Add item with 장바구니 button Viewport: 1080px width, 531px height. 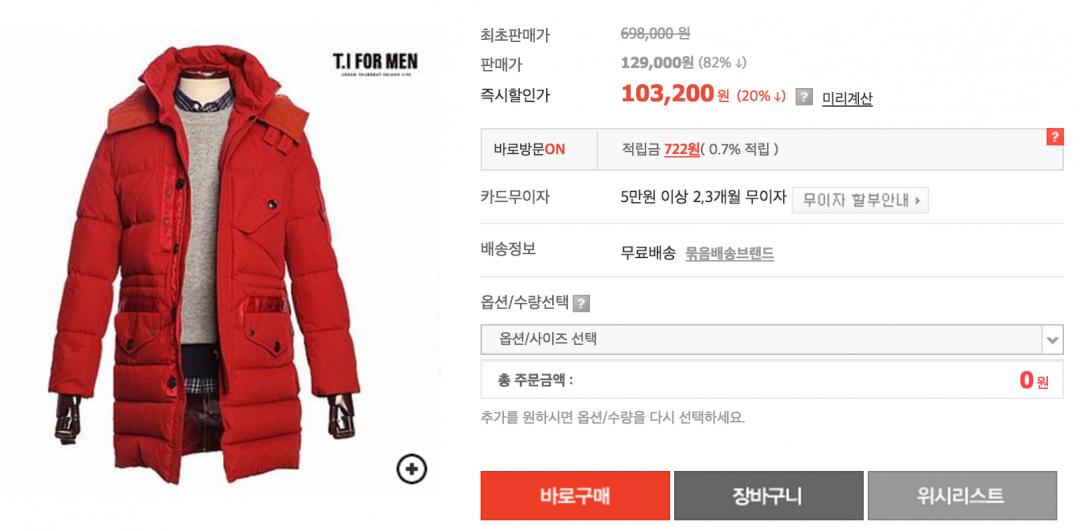[x=768, y=496]
